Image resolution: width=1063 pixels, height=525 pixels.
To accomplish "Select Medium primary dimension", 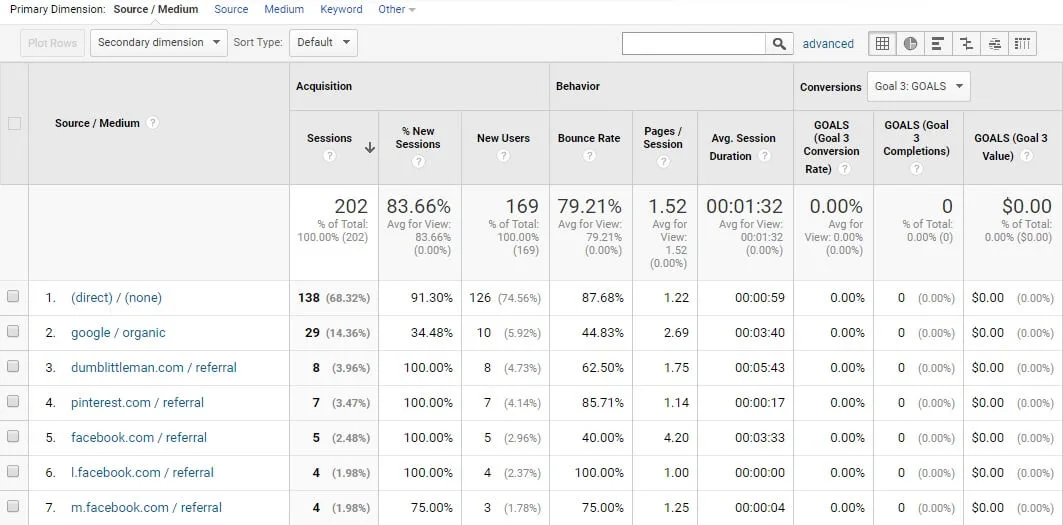I will pyautogui.click(x=284, y=9).
